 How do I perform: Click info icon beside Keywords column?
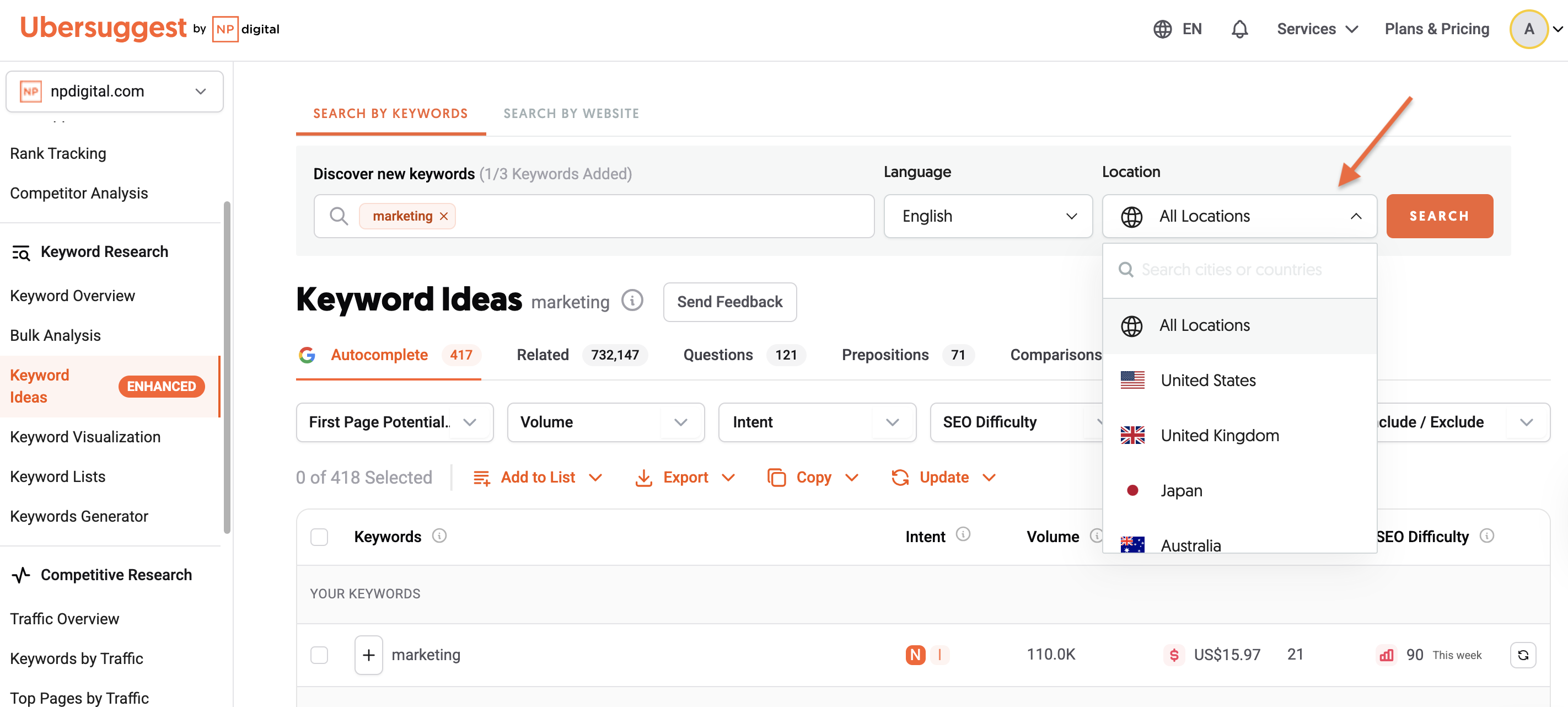click(439, 535)
